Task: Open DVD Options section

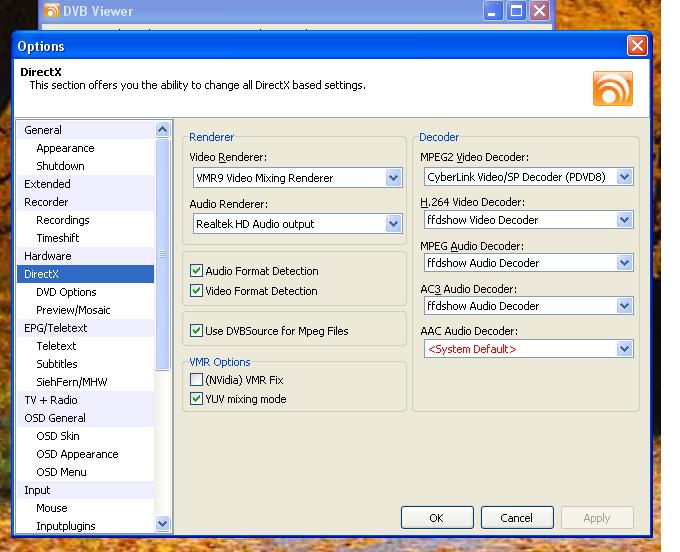Action: point(85,292)
